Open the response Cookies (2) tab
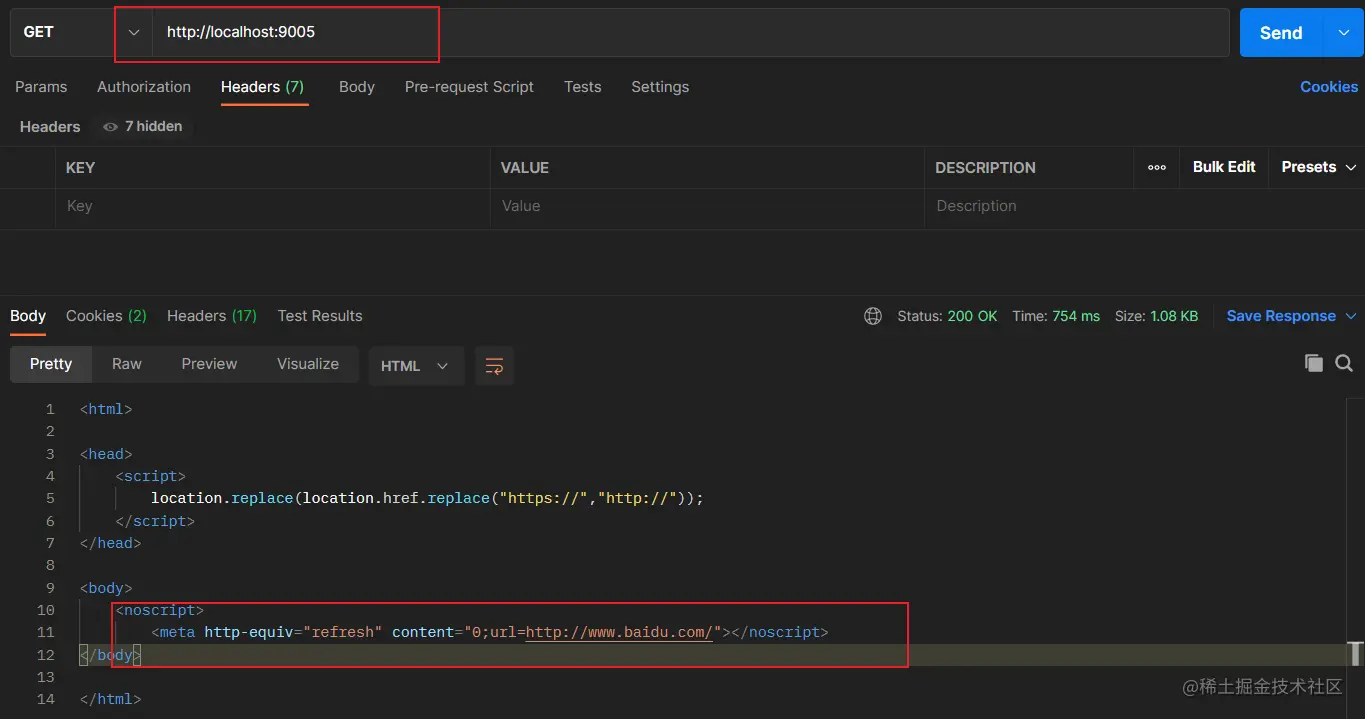The width and height of the screenshot is (1365, 719). tap(106, 316)
